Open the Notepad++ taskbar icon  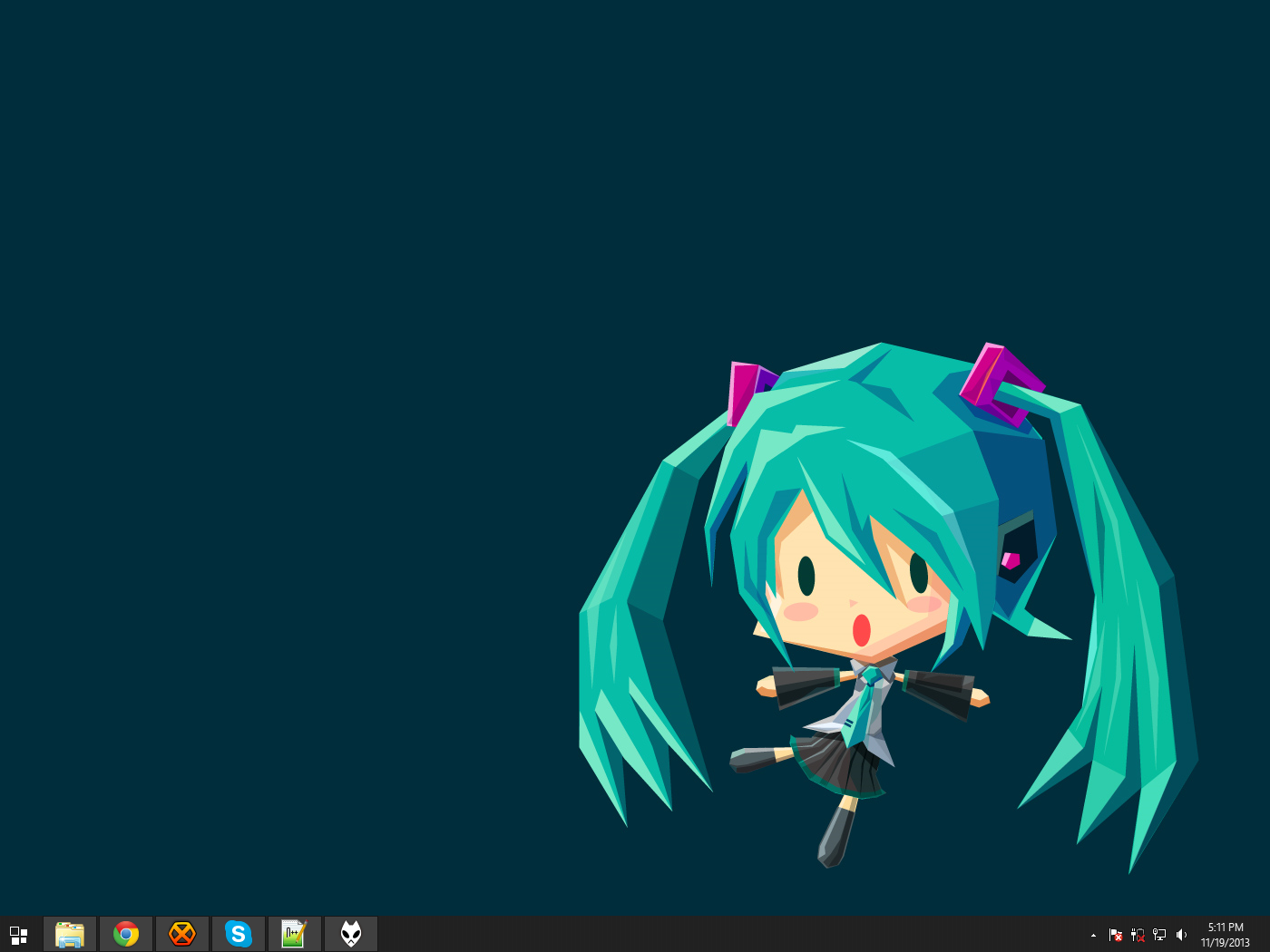coord(295,934)
